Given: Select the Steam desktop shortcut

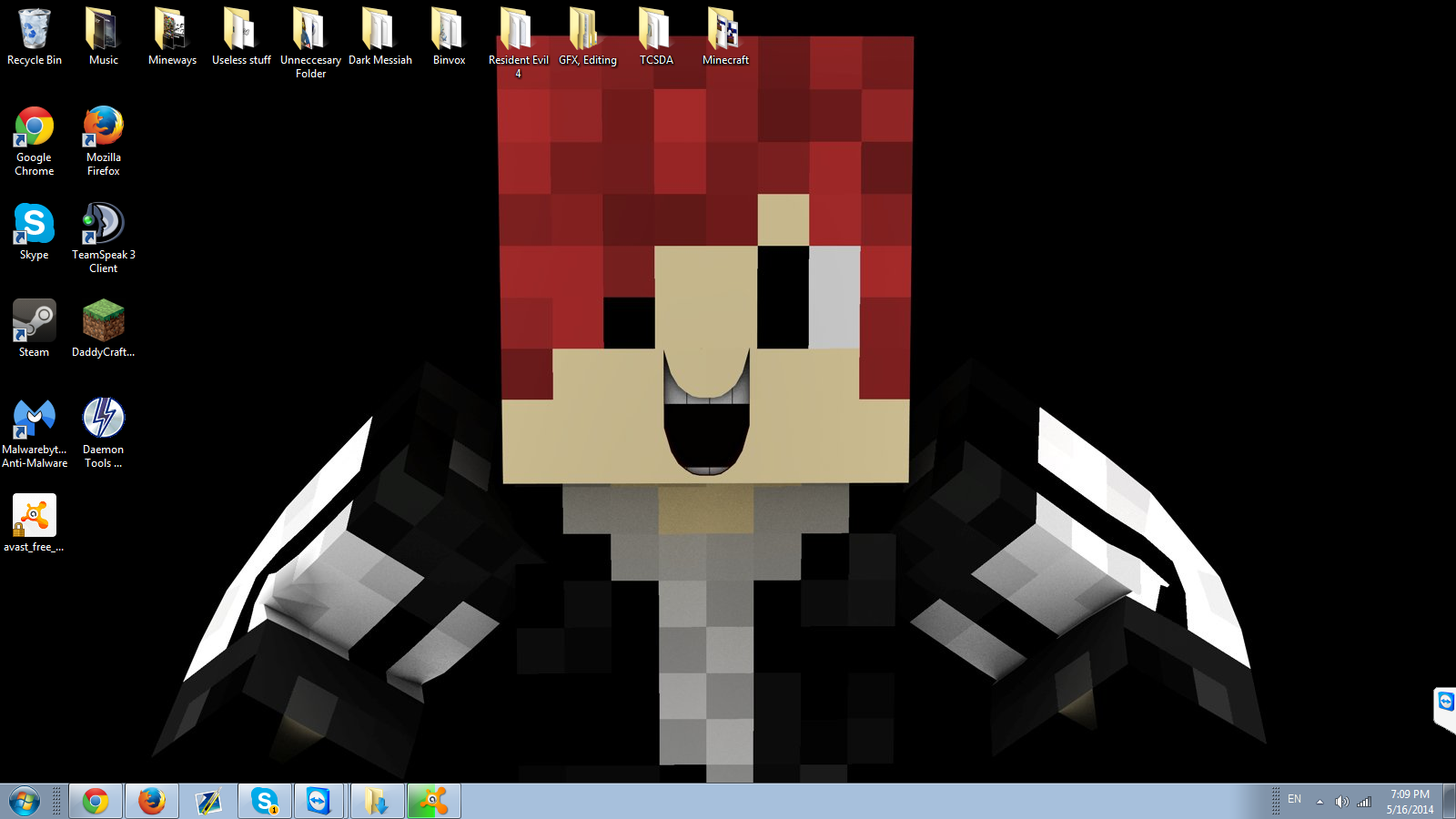Looking at the screenshot, I should click(x=35, y=329).
